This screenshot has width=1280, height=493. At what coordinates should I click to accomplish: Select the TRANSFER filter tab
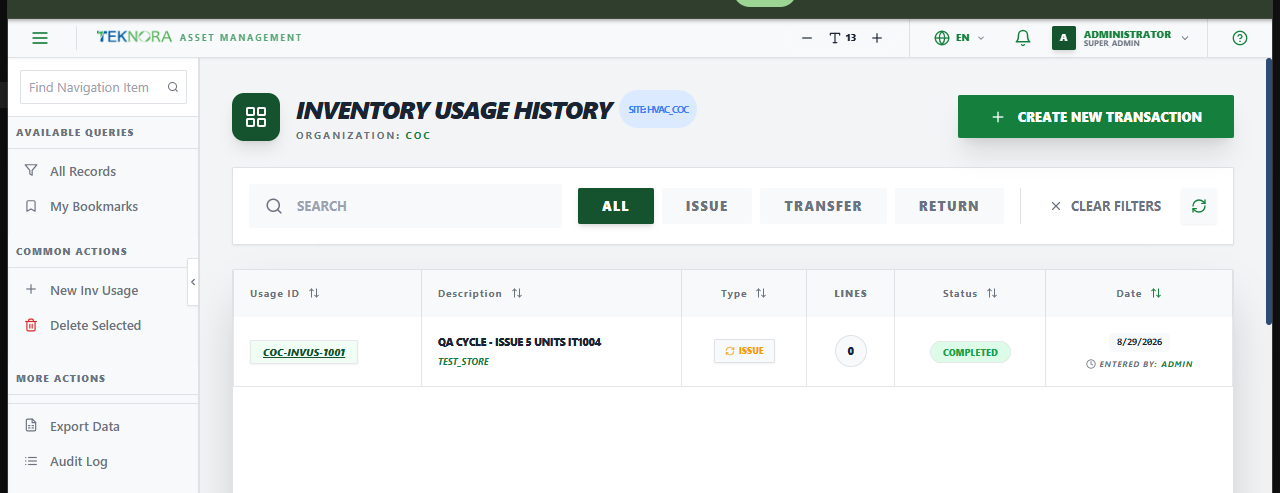point(823,206)
